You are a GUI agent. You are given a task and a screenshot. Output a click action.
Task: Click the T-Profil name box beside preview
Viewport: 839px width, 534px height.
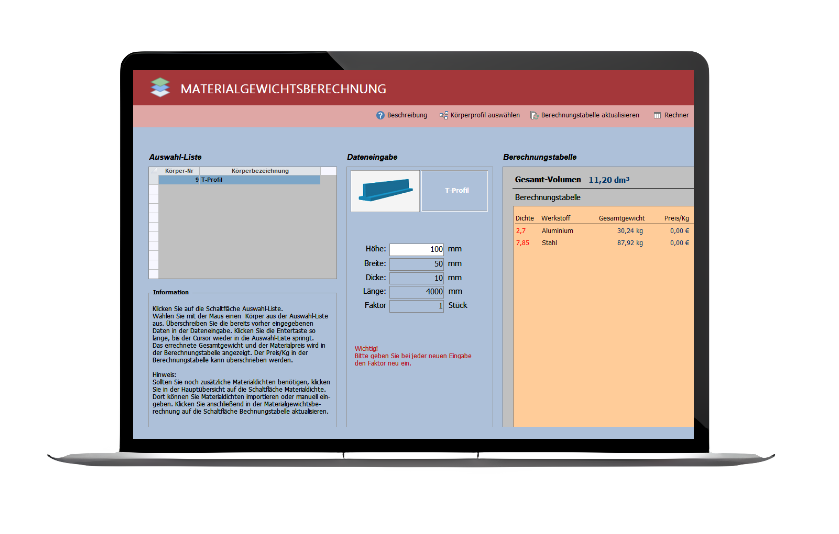coord(454,190)
